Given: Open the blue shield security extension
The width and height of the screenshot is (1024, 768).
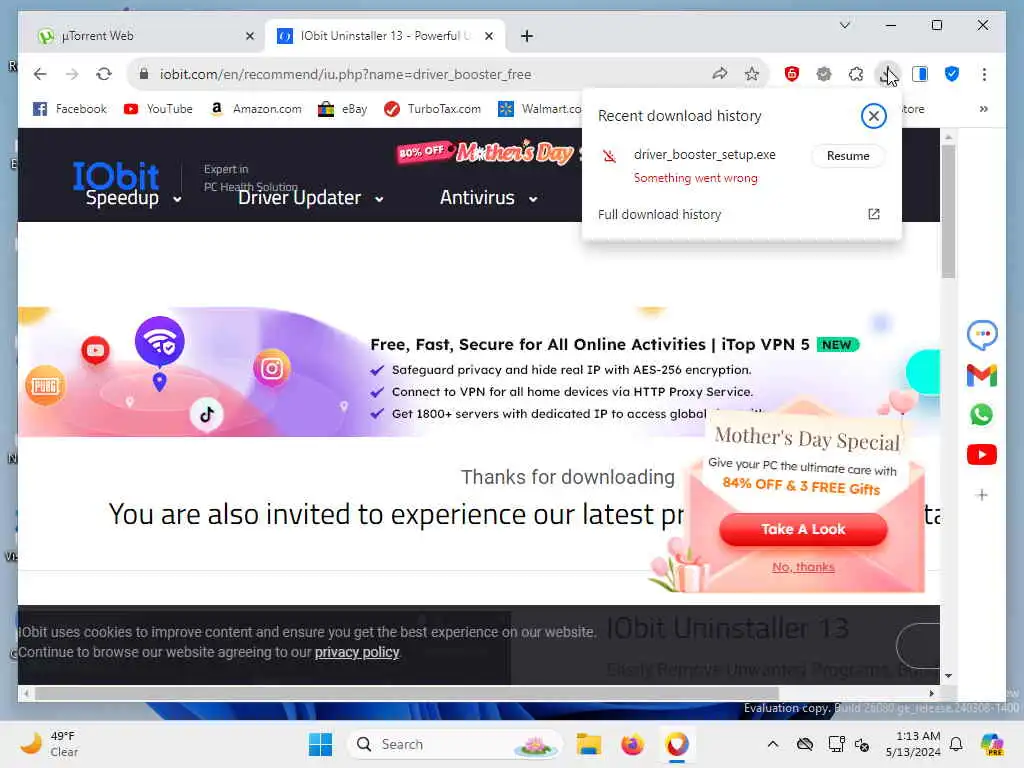Looking at the screenshot, I should point(952,74).
